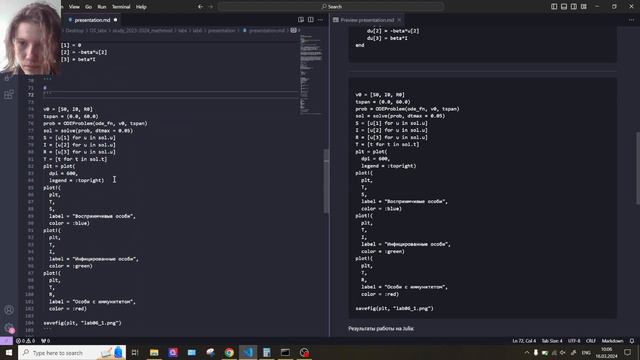Image resolution: width=640 pixels, height=360 pixels.
Task: Click the taskbar clock showing 10:06
Action: 607,352
